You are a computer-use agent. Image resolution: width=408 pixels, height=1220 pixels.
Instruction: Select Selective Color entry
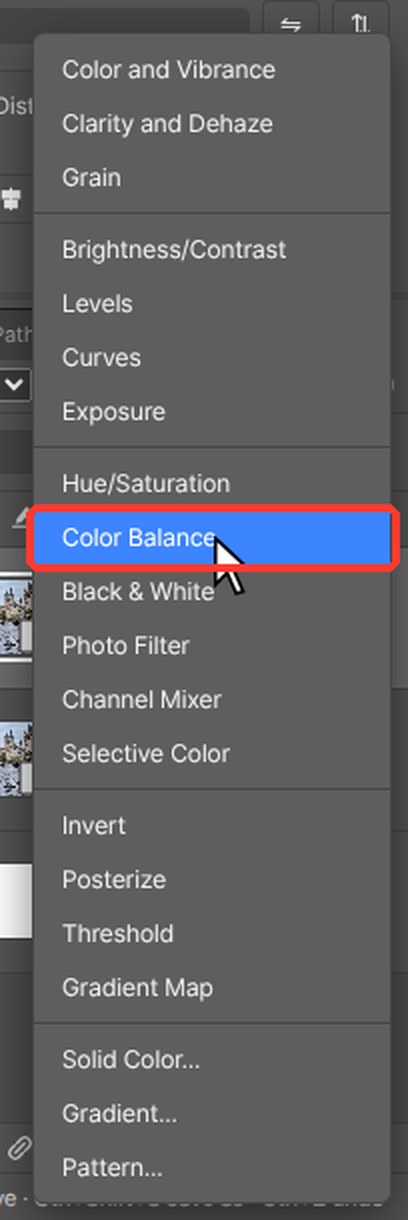(212, 754)
